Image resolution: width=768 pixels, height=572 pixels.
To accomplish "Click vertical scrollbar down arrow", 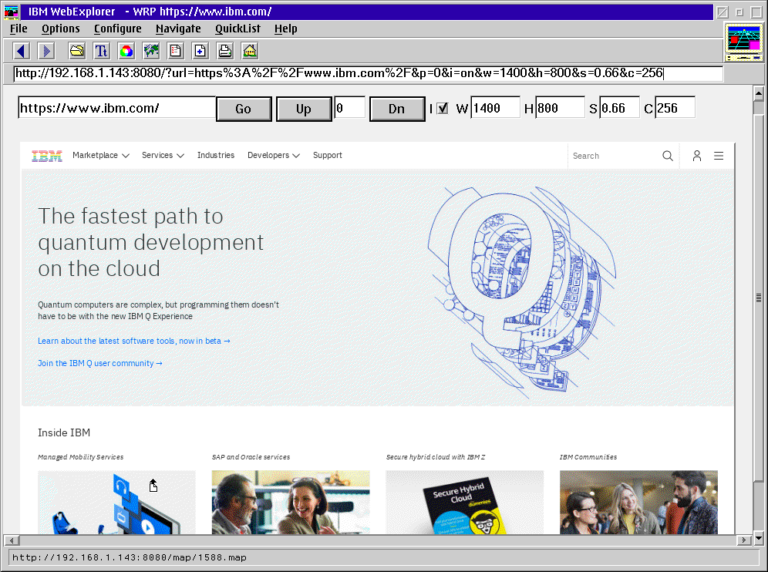I will pos(759,539).
